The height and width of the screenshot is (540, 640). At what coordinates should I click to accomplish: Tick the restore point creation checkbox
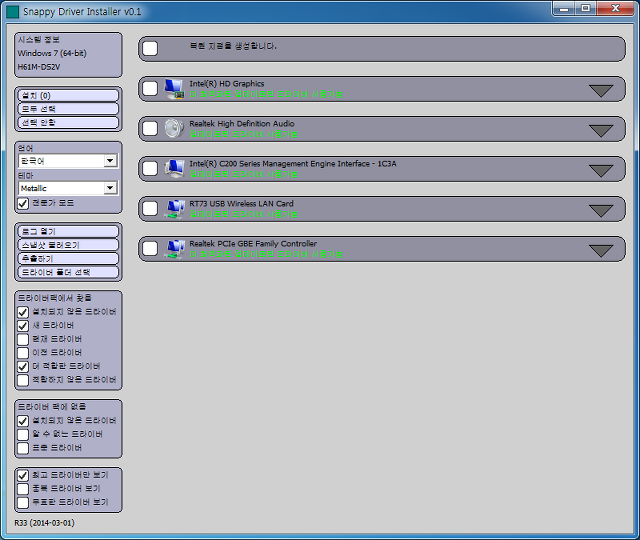point(150,48)
